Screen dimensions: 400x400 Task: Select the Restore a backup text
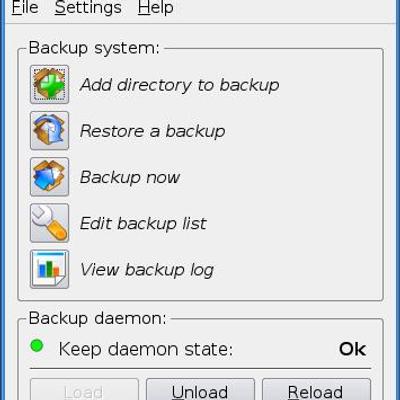pyautogui.click(x=153, y=131)
